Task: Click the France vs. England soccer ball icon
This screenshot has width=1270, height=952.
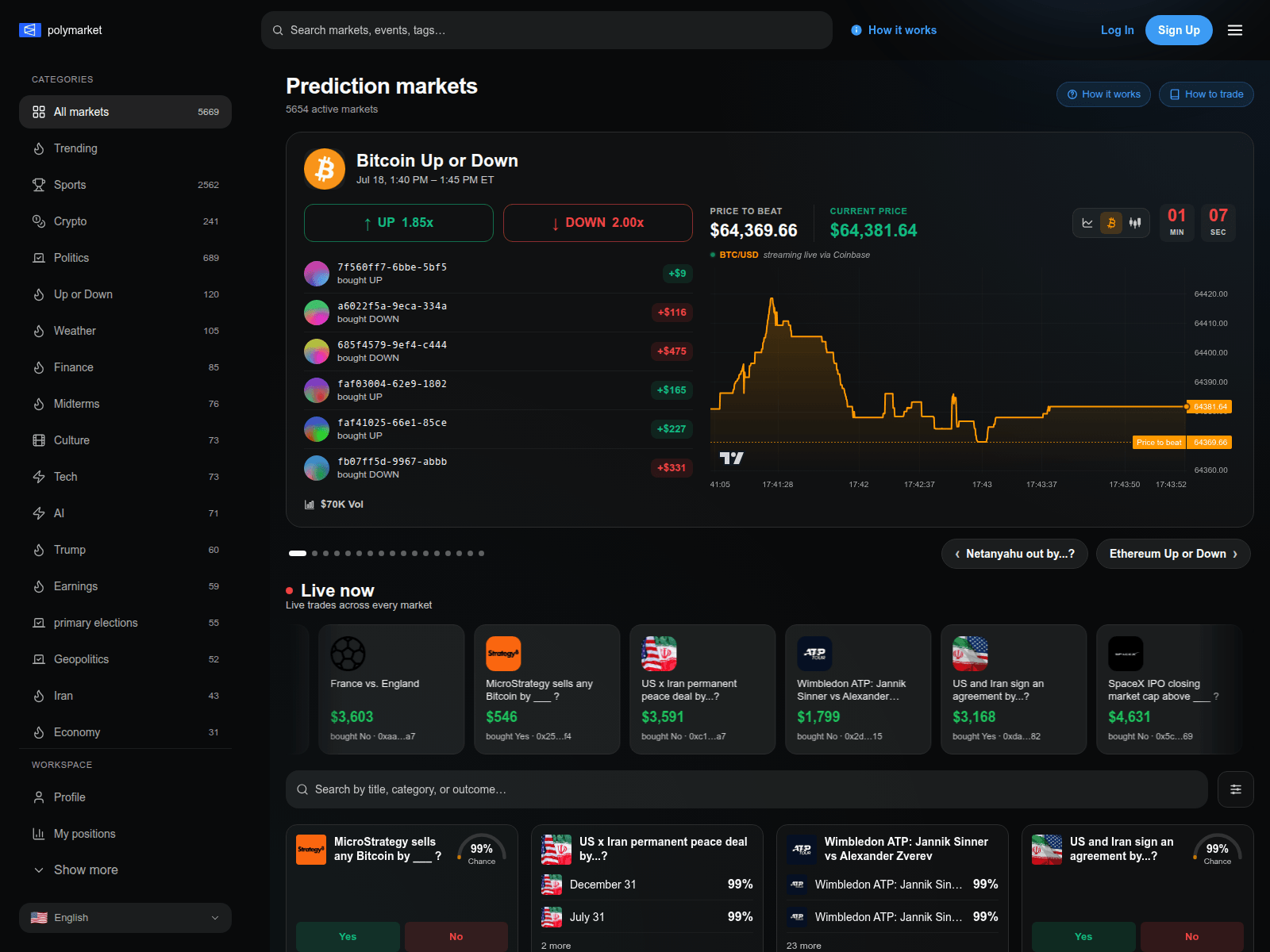Action: coord(348,654)
